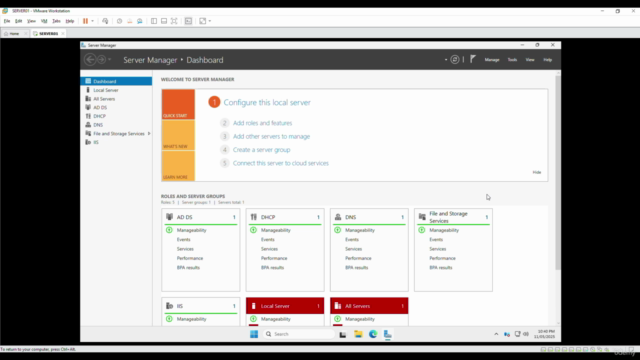Image resolution: width=640 pixels, height=360 pixels.
Task: Open File and Storage Services tile header
Action: click(453, 217)
